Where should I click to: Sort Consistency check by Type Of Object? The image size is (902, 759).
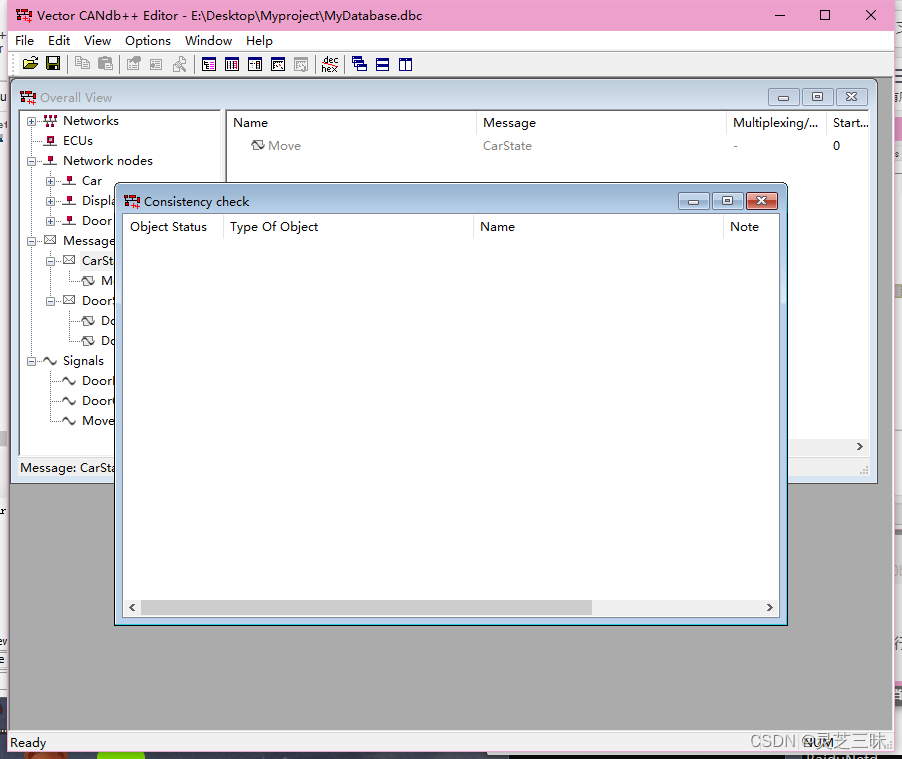click(349, 227)
